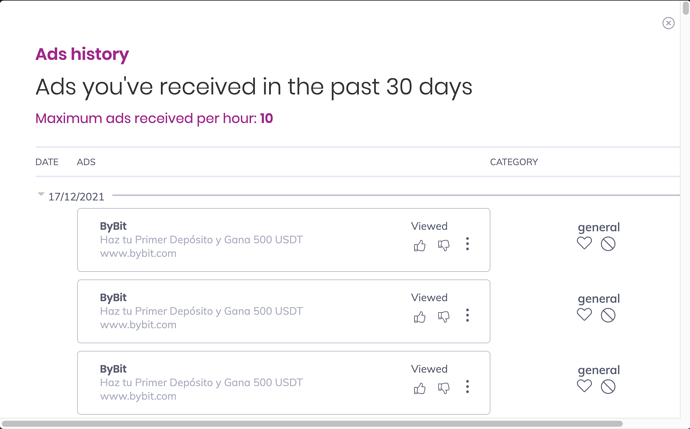This screenshot has width=690, height=429.
Task: Close the Ads history dialog
Action: (668, 23)
